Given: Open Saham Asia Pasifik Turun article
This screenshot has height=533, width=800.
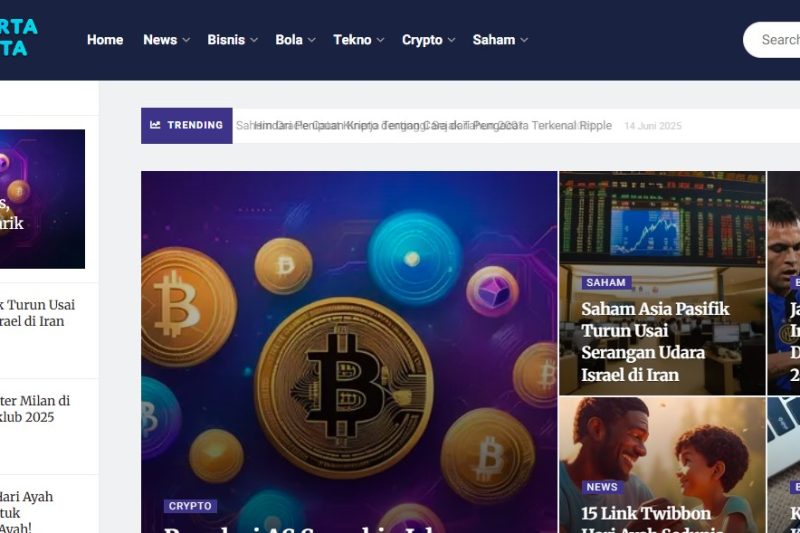Looking at the screenshot, I should (x=655, y=342).
